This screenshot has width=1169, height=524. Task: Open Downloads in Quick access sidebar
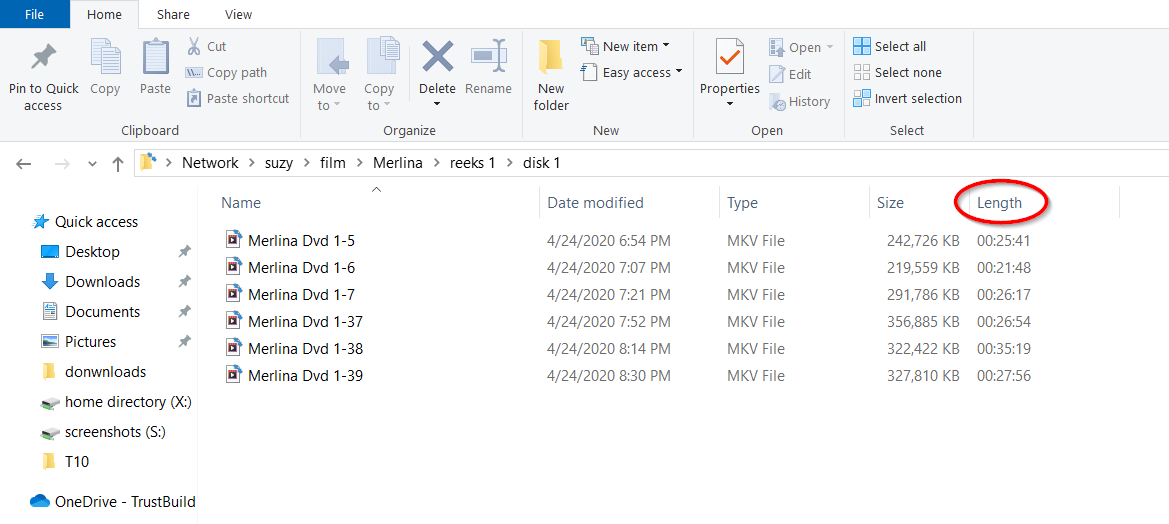(102, 282)
